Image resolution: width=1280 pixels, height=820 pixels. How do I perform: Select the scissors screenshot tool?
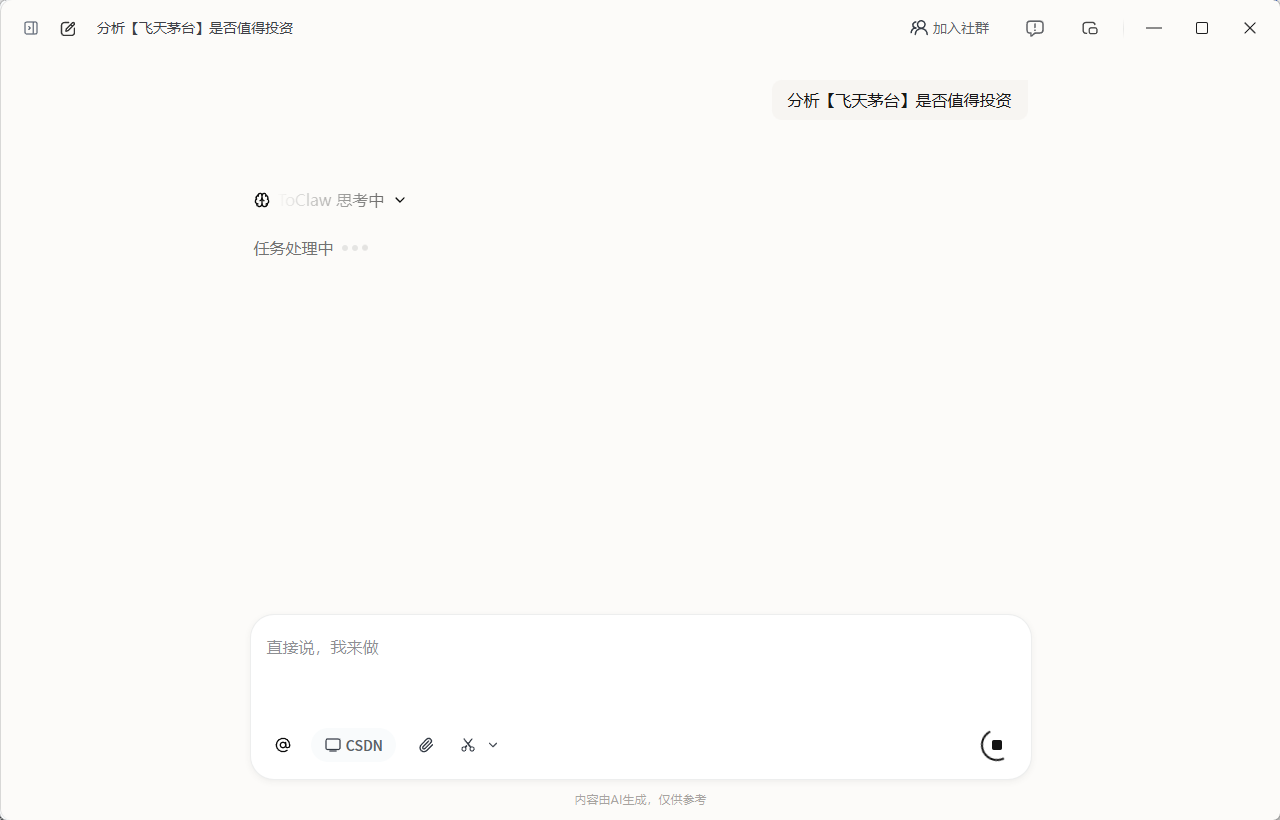click(468, 745)
